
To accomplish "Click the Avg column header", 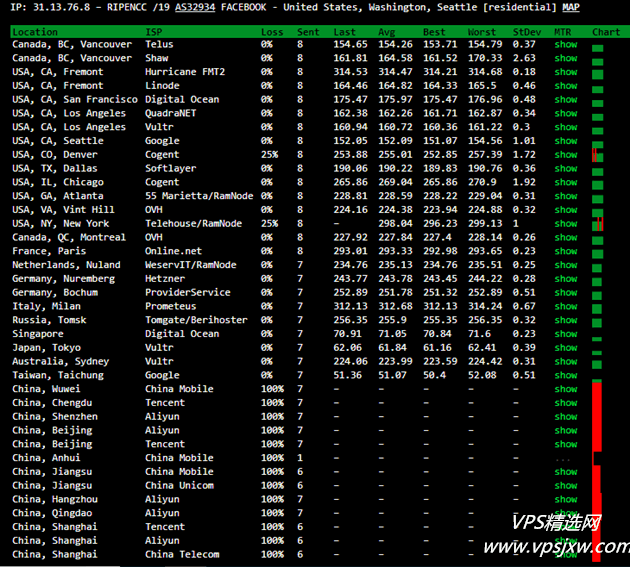I will click(x=387, y=32).
